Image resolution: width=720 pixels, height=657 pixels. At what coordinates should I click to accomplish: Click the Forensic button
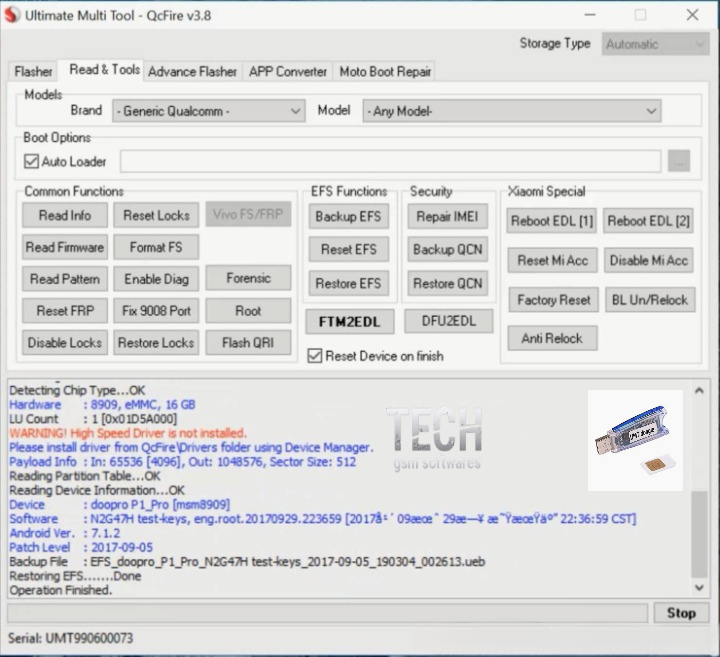tap(248, 278)
